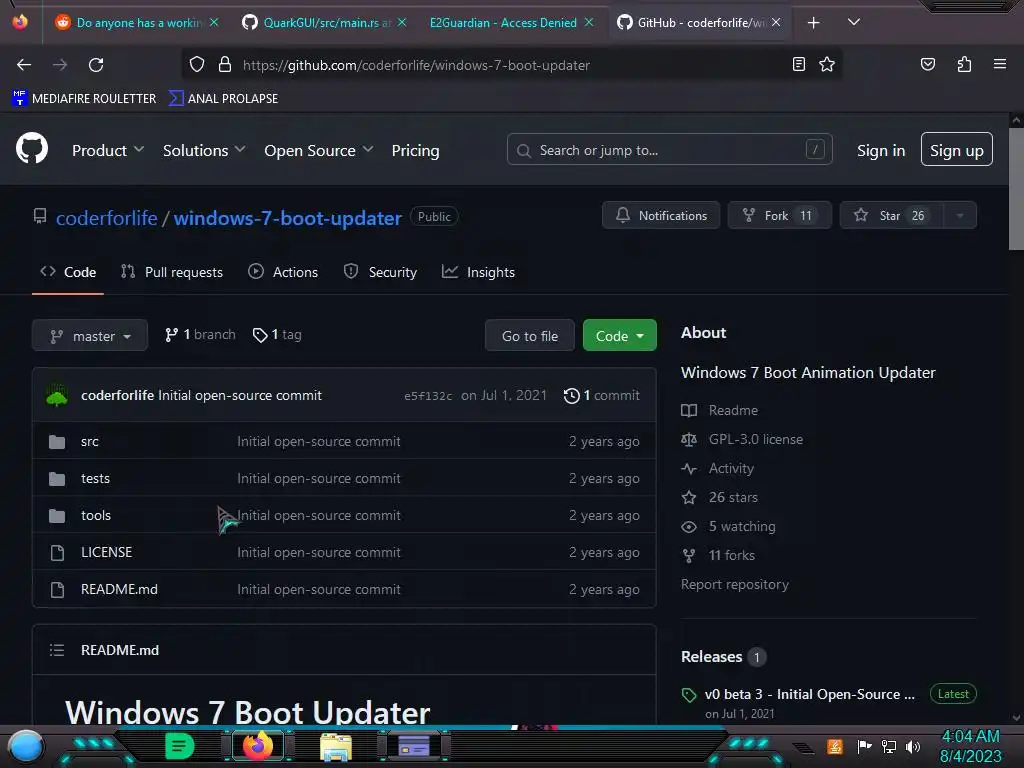Click the site padlock icon

[x=225, y=65]
